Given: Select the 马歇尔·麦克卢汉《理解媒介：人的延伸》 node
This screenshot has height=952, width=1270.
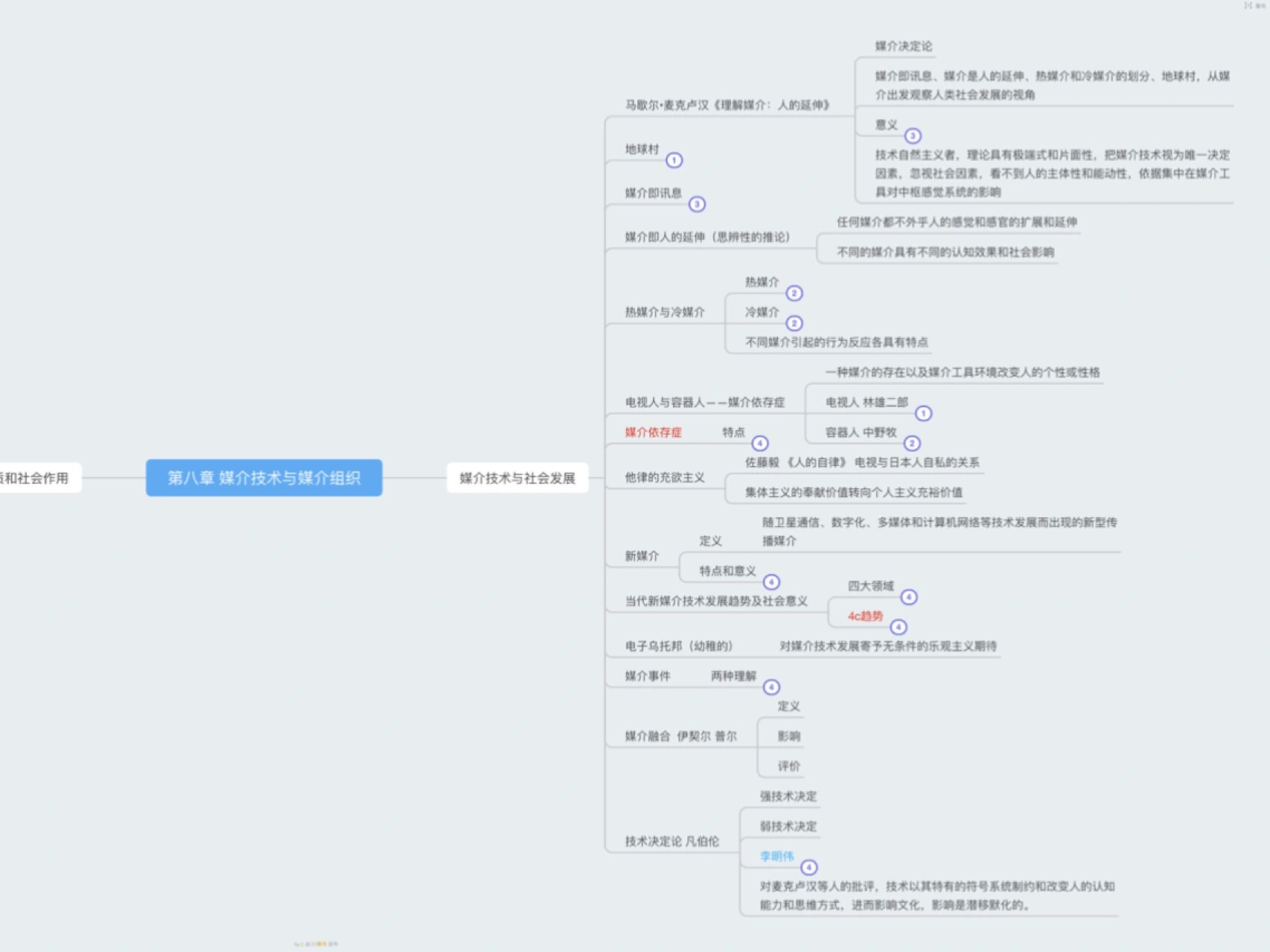Looking at the screenshot, I should coord(727,105).
